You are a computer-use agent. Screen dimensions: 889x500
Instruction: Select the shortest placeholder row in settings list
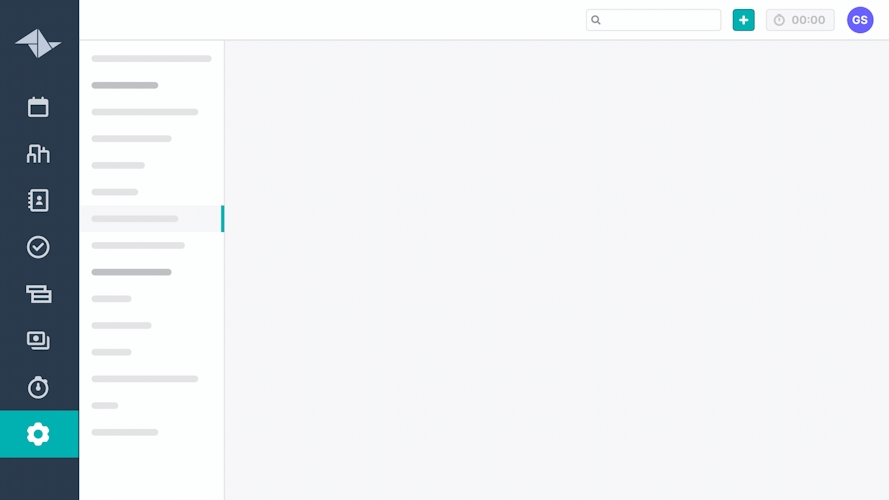pos(105,406)
